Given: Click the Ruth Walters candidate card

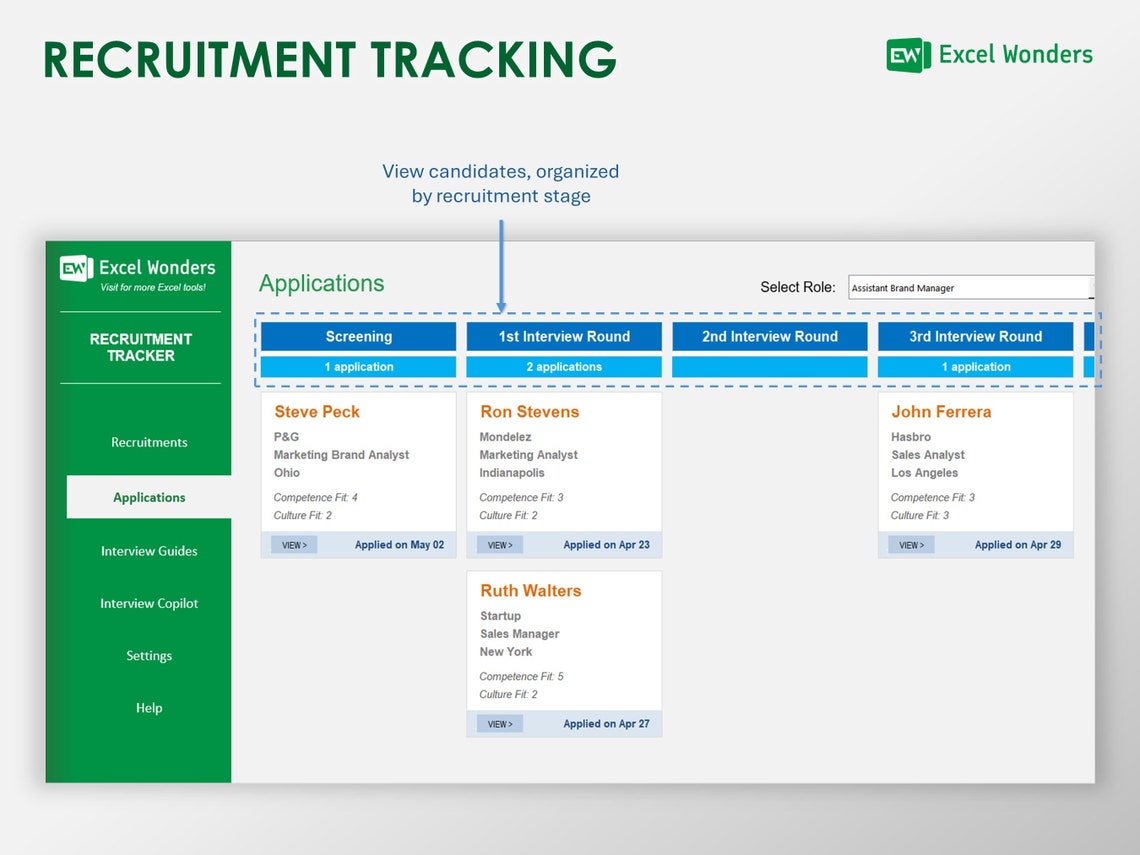Looking at the screenshot, I should (563, 650).
